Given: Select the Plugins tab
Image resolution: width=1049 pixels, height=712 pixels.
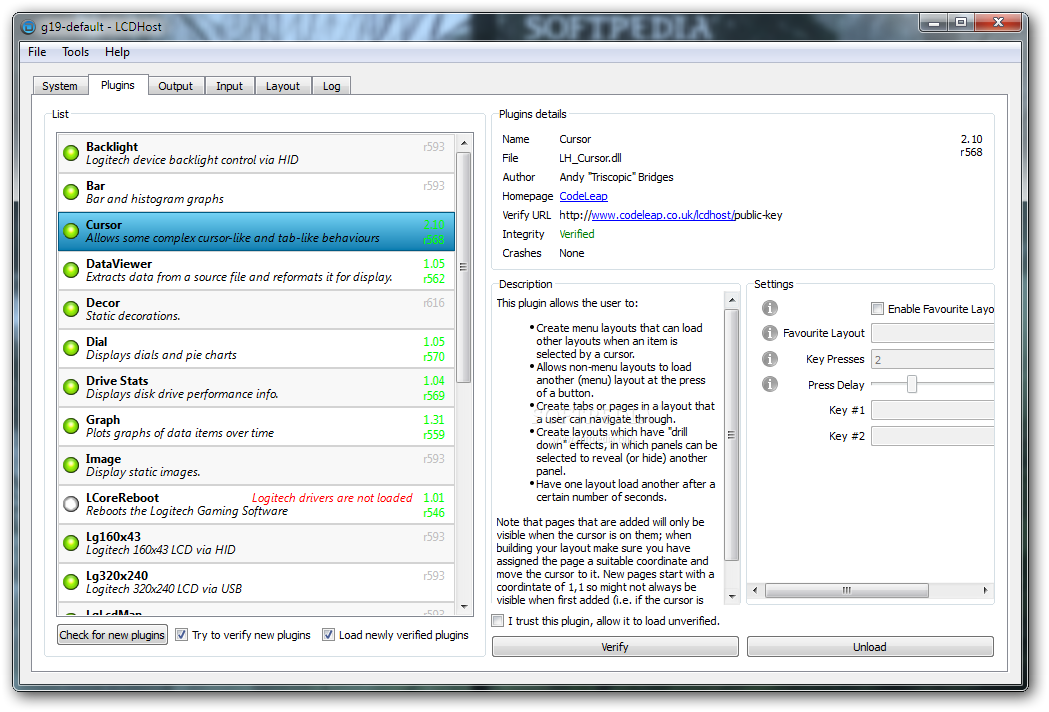Looking at the screenshot, I should tap(118, 85).
